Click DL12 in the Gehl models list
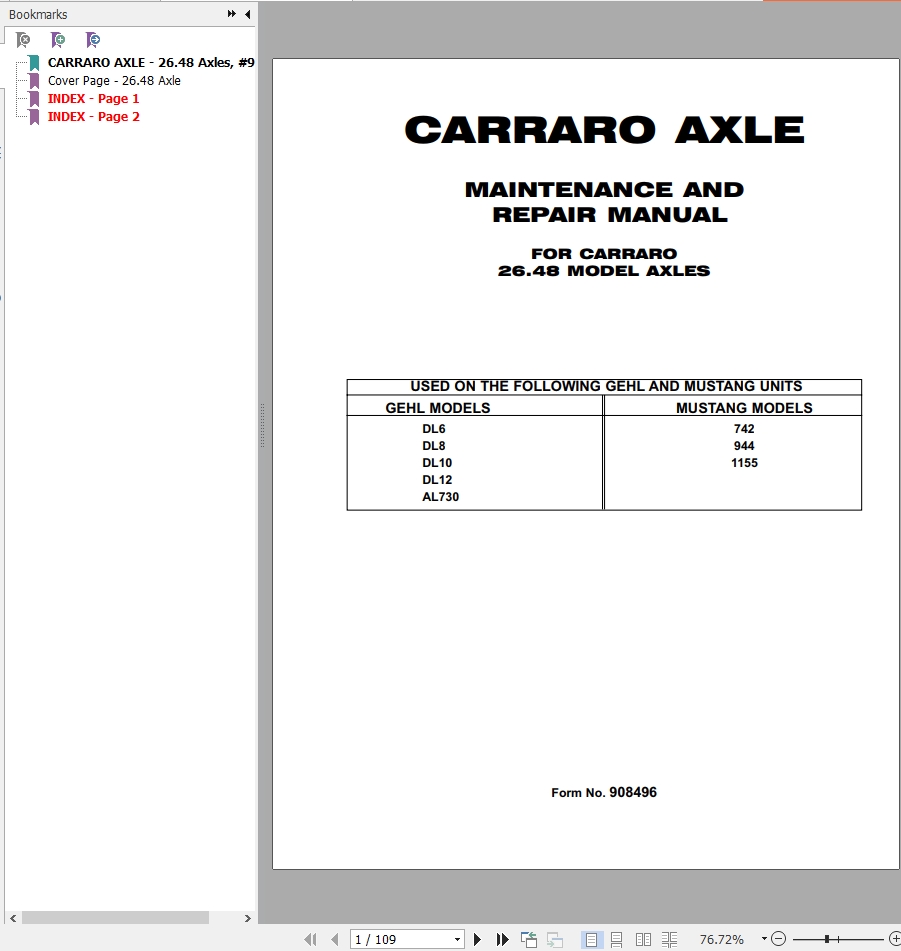 pyautogui.click(x=437, y=480)
